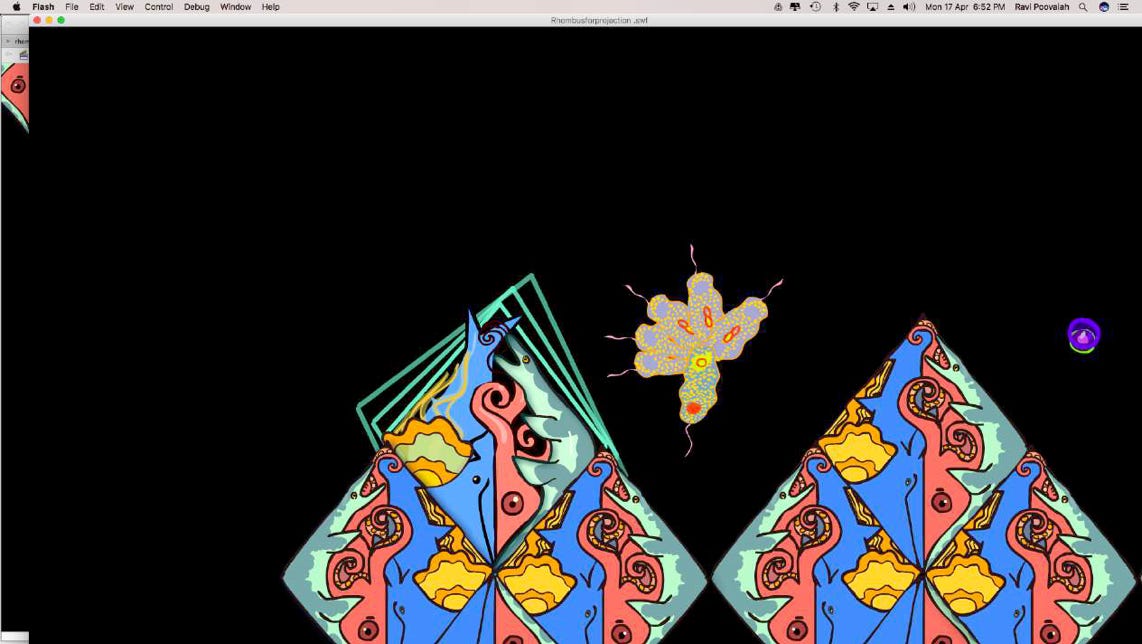Click the Time Machine status icon

coord(815,7)
